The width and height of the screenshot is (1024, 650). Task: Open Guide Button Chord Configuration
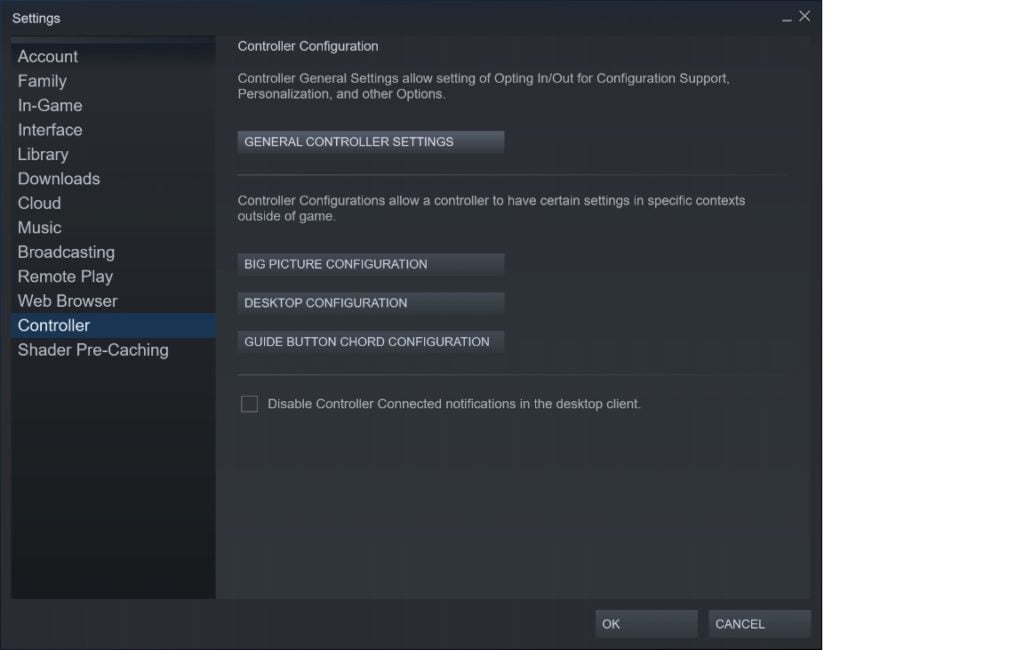(371, 342)
